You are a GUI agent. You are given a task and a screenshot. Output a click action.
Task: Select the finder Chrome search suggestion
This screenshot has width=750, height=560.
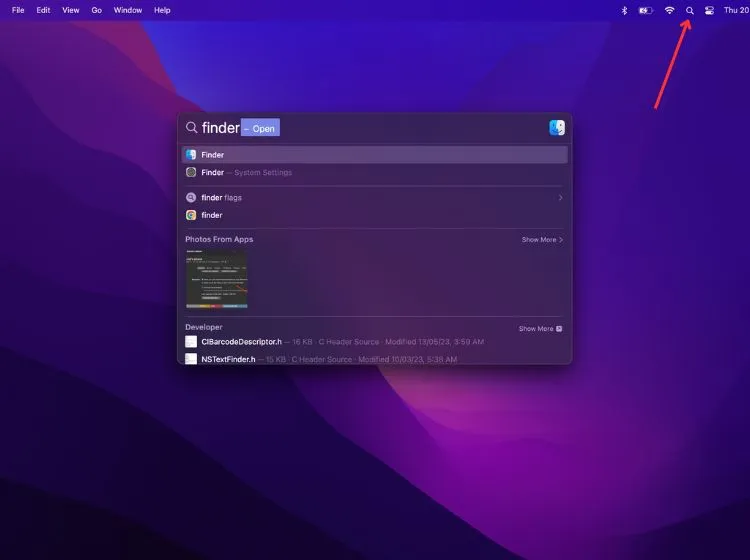coord(375,215)
